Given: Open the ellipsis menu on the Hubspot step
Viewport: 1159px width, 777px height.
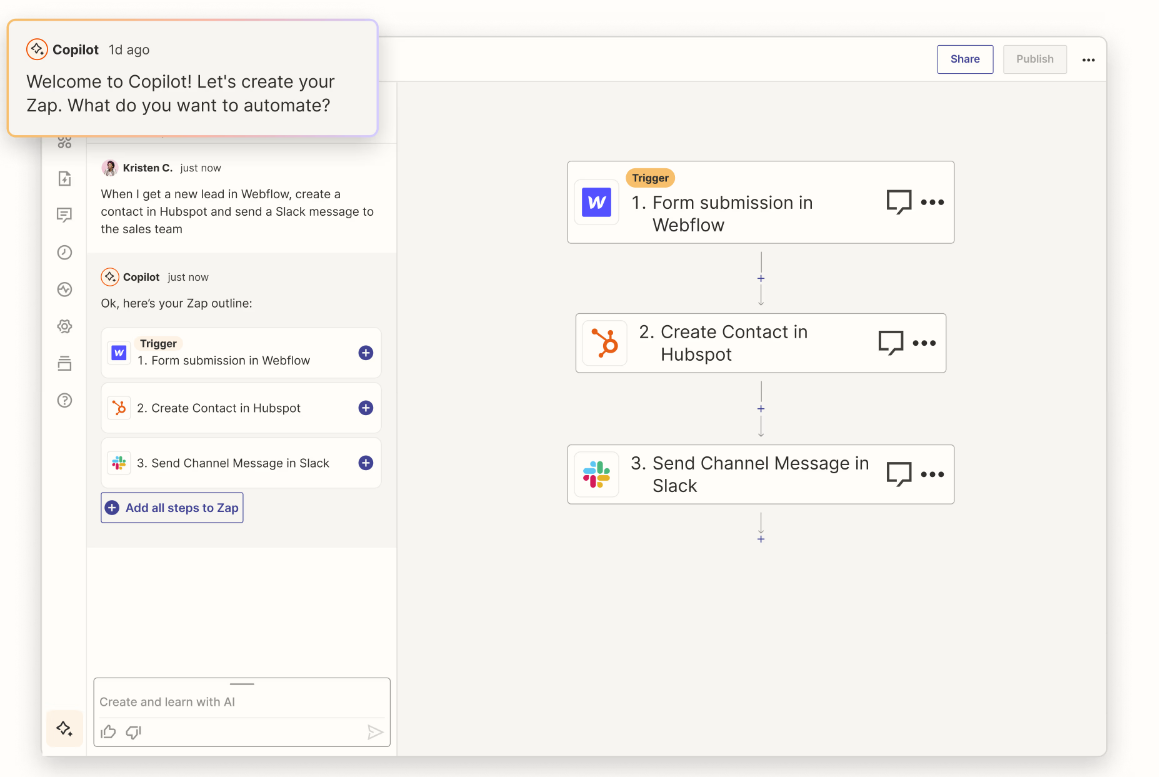Looking at the screenshot, I should coord(924,342).
